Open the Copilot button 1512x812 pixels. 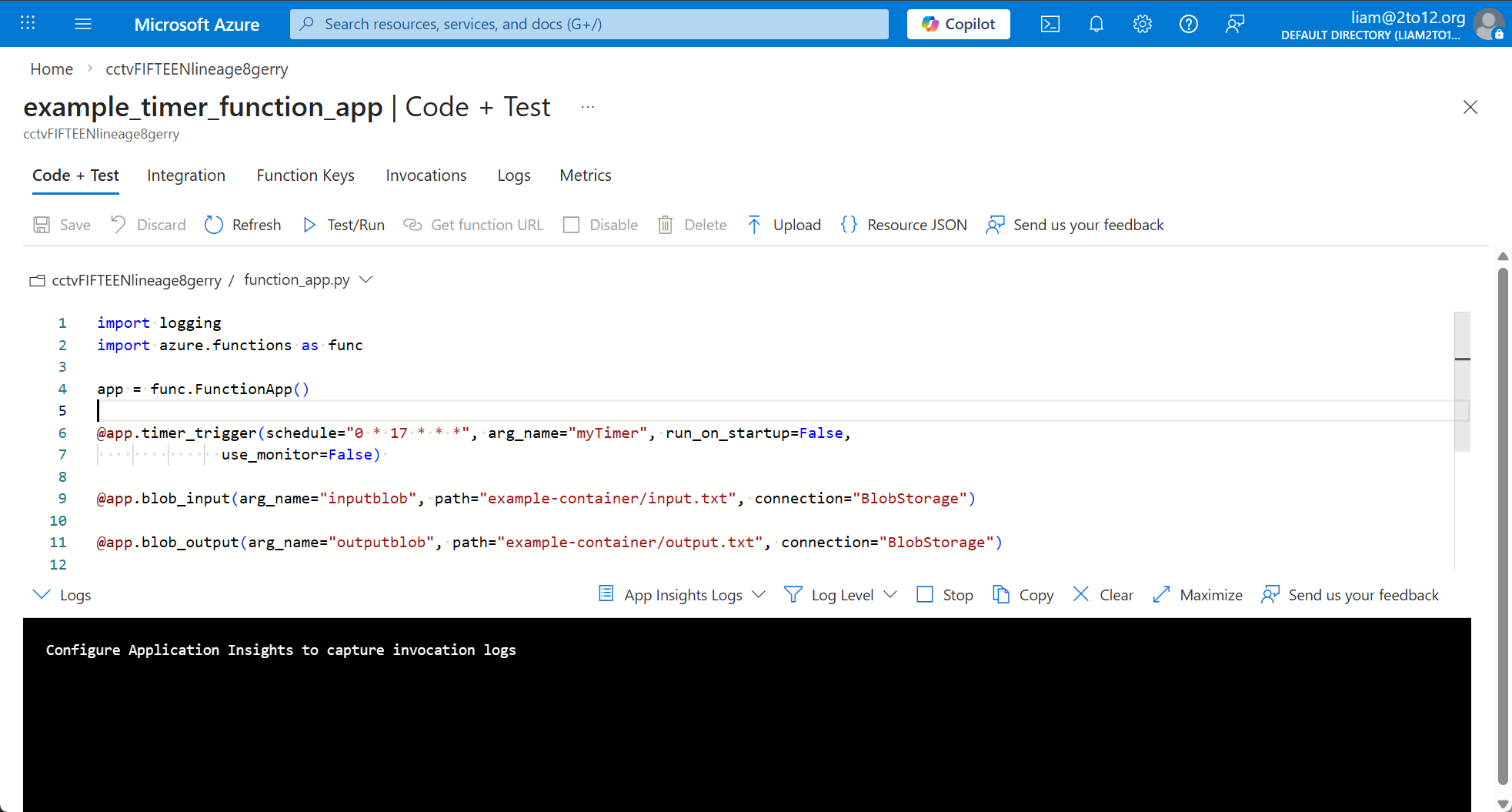(958, 24)
